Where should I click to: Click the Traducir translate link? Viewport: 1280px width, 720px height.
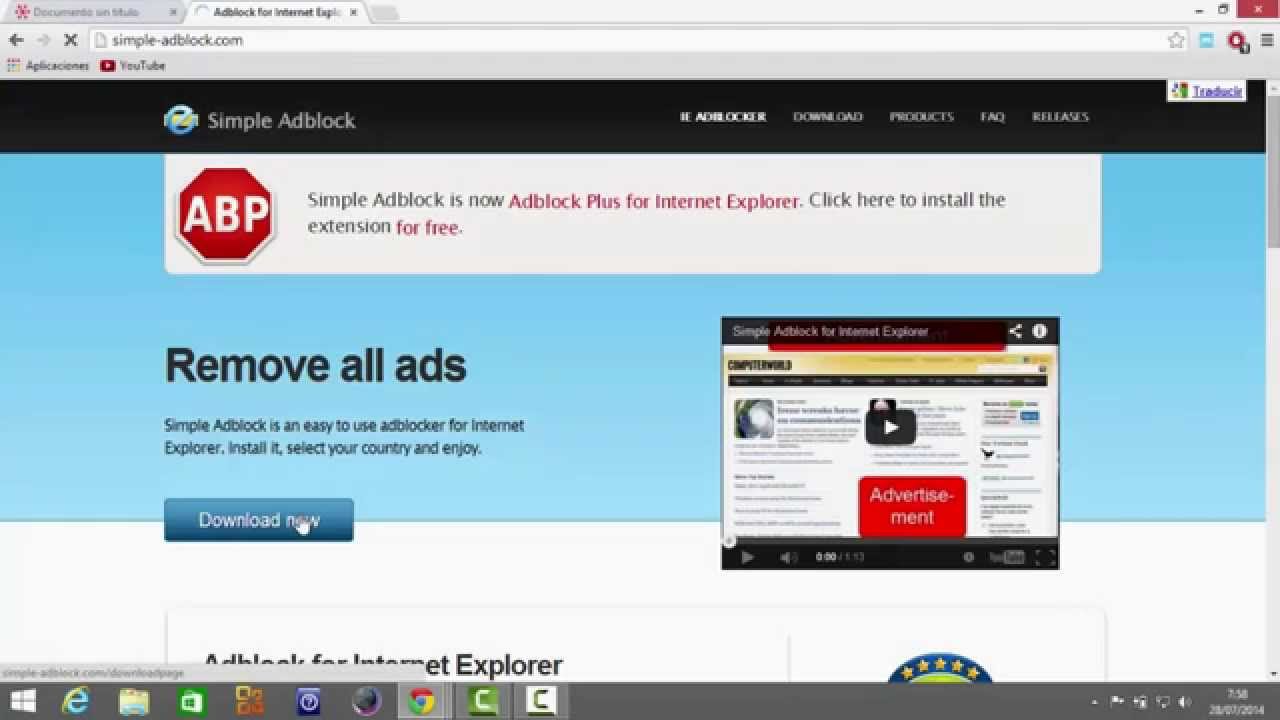pos(1217,91)
